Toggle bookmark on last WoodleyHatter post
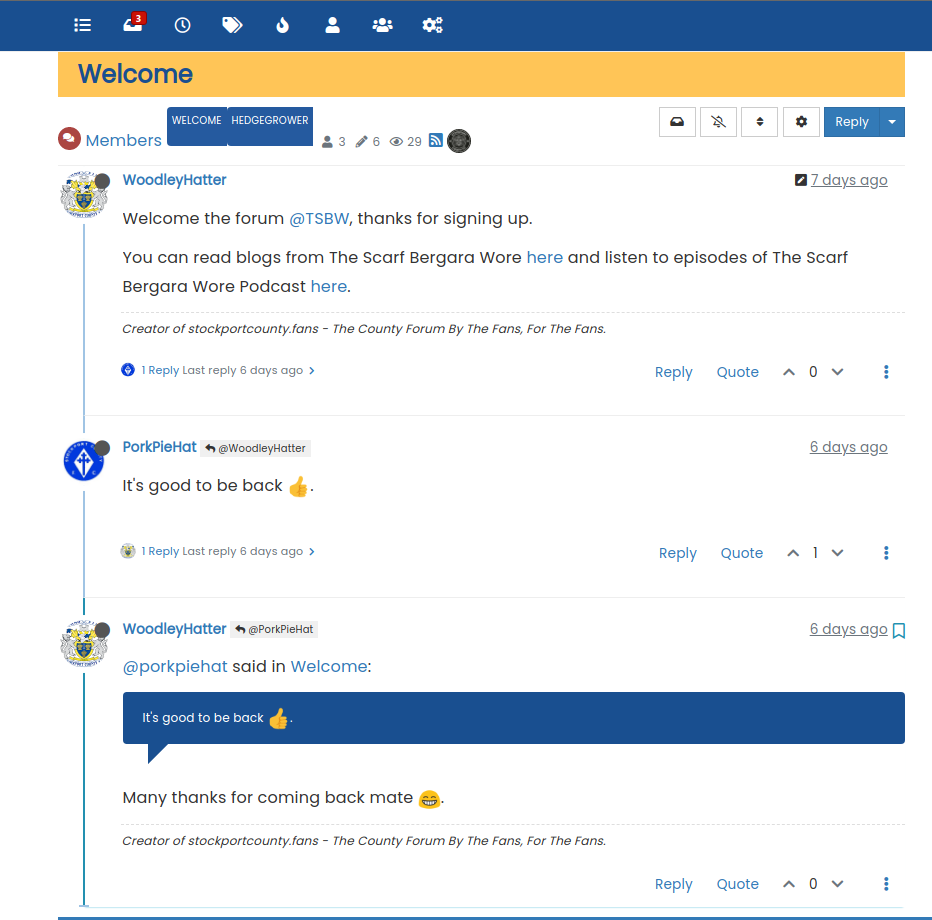 tap(898, 631)
